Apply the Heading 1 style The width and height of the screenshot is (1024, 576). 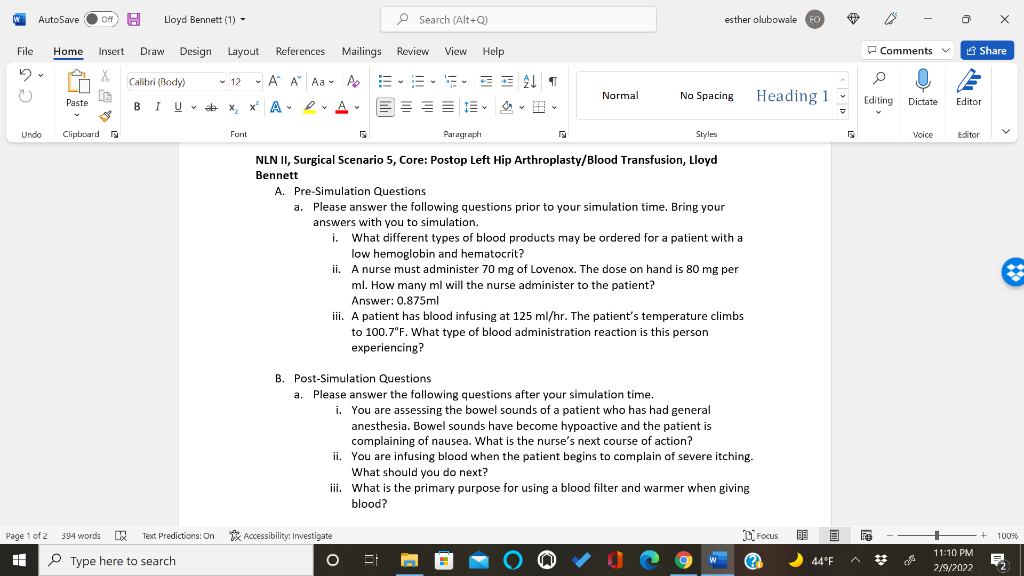[x=792, y=95]
